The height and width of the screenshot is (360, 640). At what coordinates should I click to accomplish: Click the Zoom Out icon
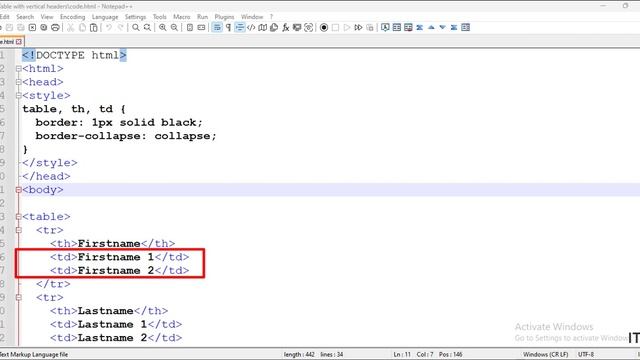(x=174, y=27)
